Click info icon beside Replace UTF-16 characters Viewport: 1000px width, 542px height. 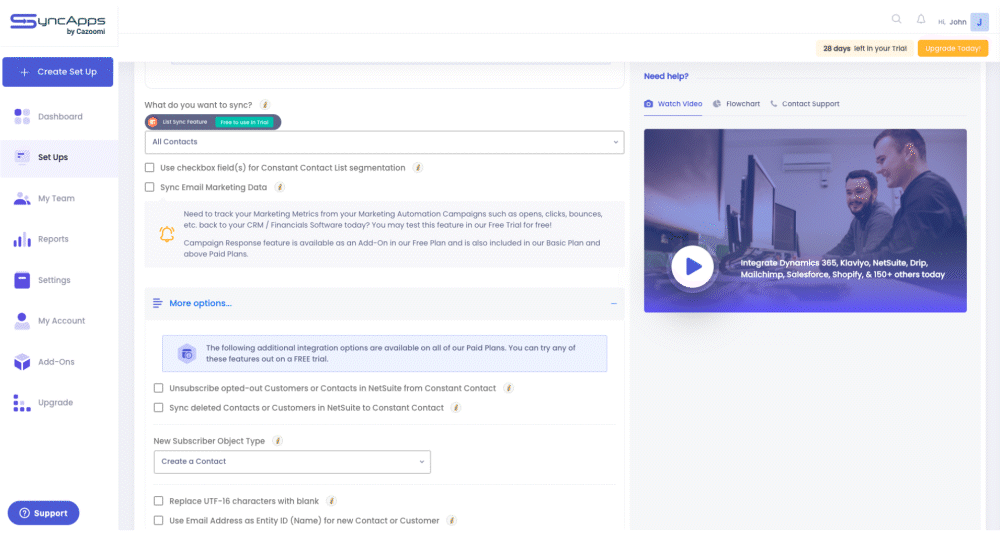click(331, 501)
